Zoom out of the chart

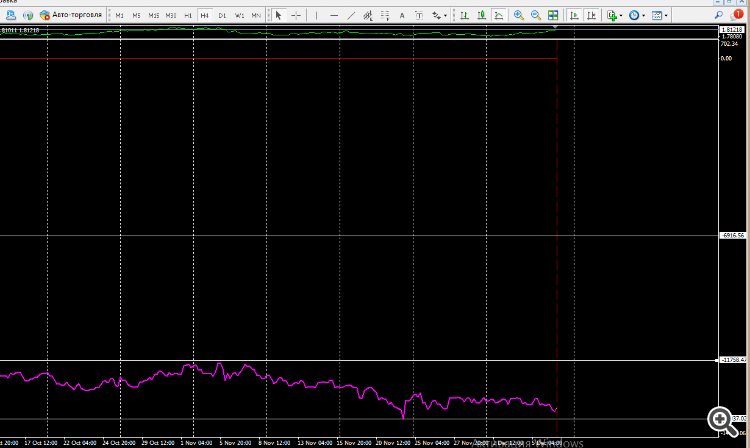536,16
